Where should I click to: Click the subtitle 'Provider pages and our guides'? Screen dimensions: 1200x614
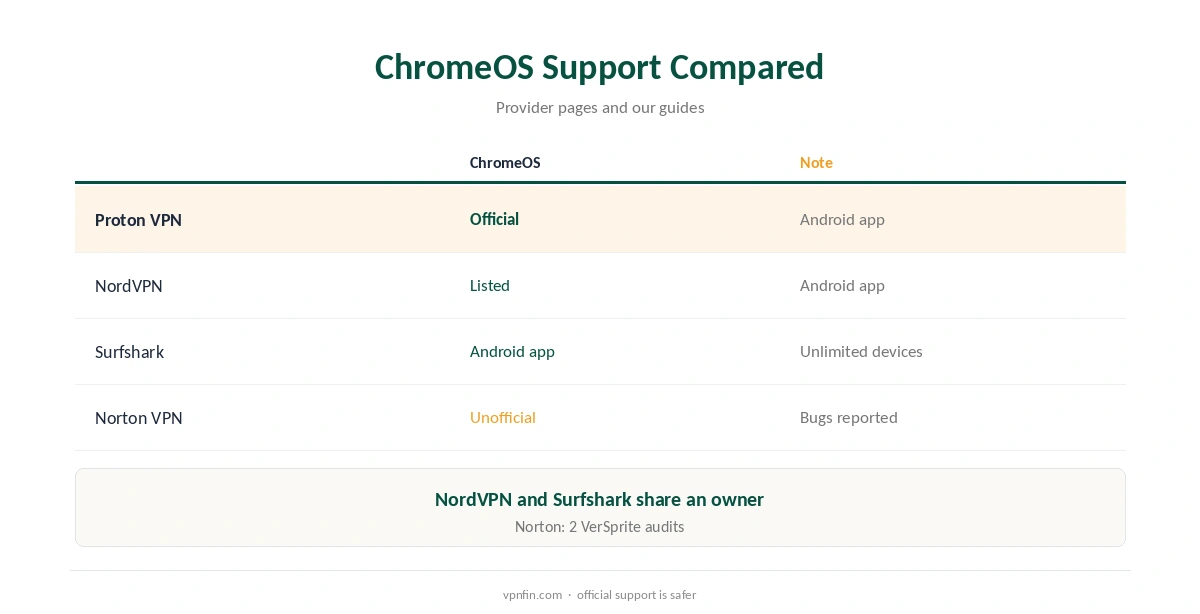point(600,107)
